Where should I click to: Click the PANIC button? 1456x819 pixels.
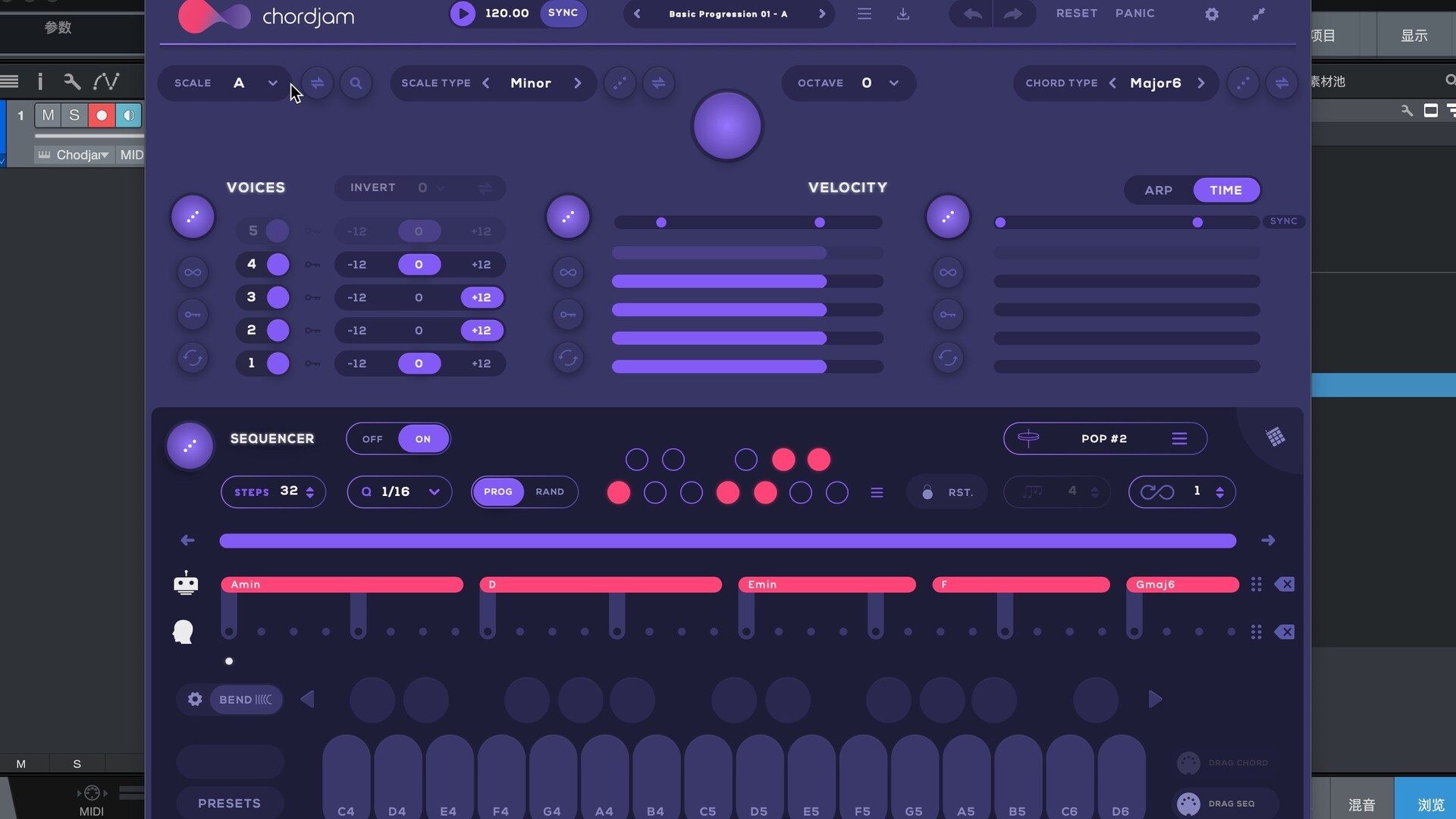pyautogui.click(x=1134, y=13)
